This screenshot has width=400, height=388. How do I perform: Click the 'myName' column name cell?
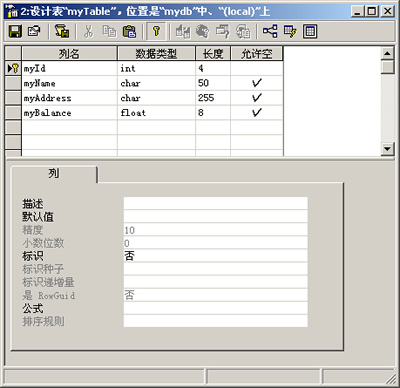tap(69, 83)
